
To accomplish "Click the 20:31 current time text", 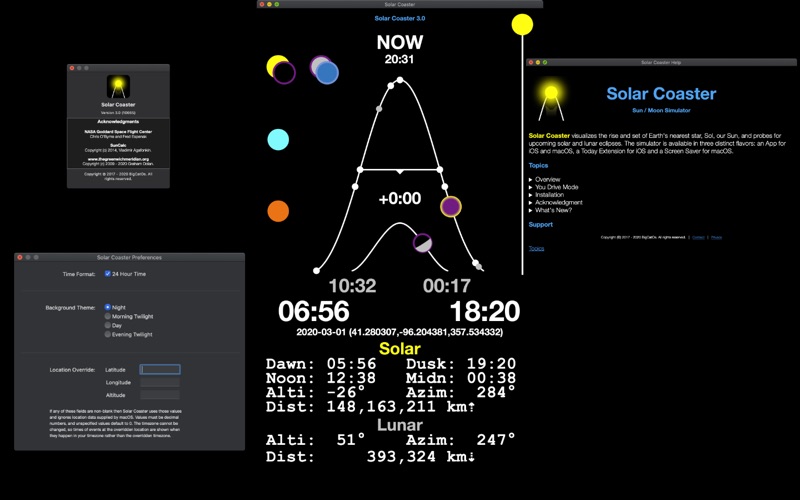I will [x=399, y=60].
